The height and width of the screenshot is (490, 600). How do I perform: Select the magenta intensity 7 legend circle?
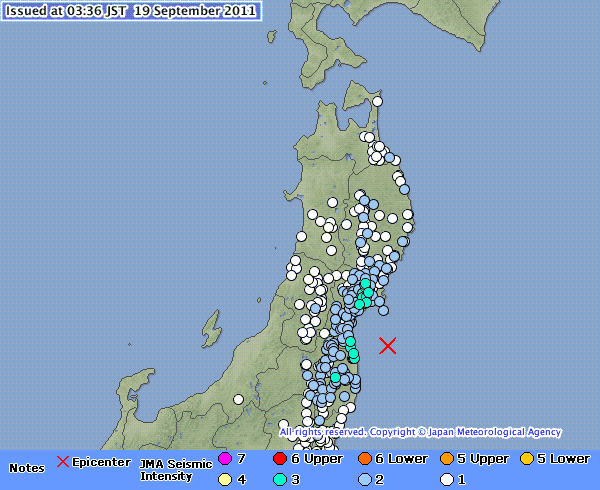224,459
